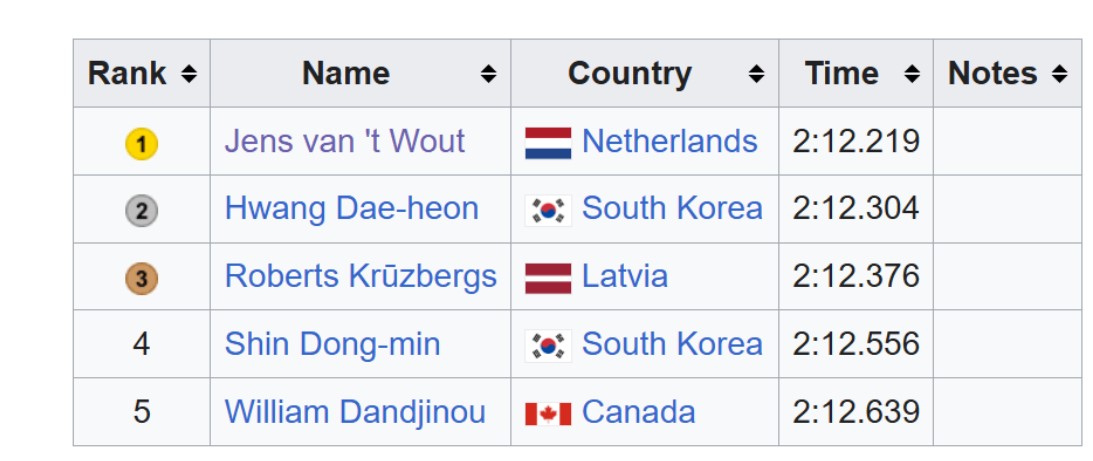Click South Korea flag beside Shin Dong-min
The width and height of the screenshot is (1093, 461).
click(x=548, y=346)
